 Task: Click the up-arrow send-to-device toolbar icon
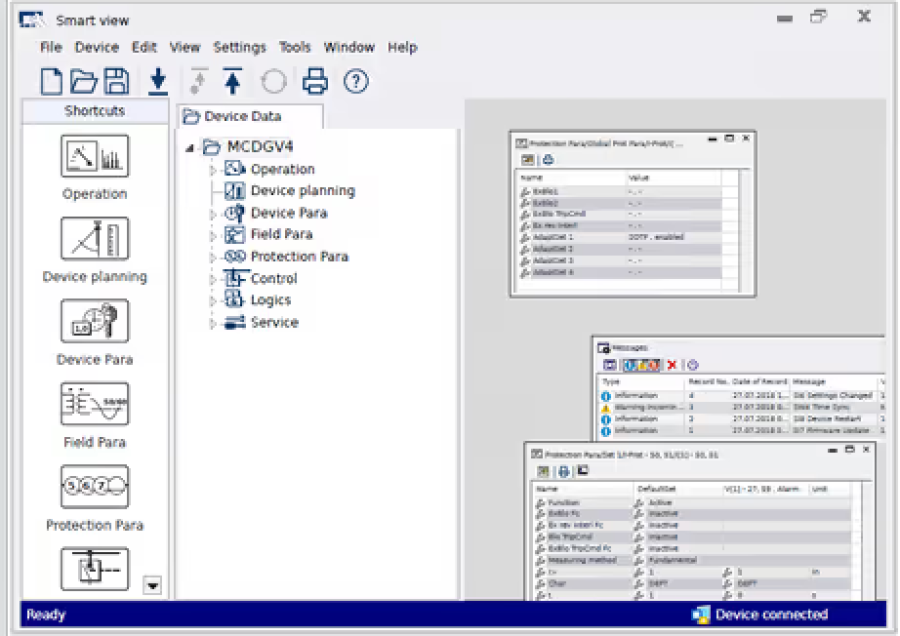[x=232, y=81]
